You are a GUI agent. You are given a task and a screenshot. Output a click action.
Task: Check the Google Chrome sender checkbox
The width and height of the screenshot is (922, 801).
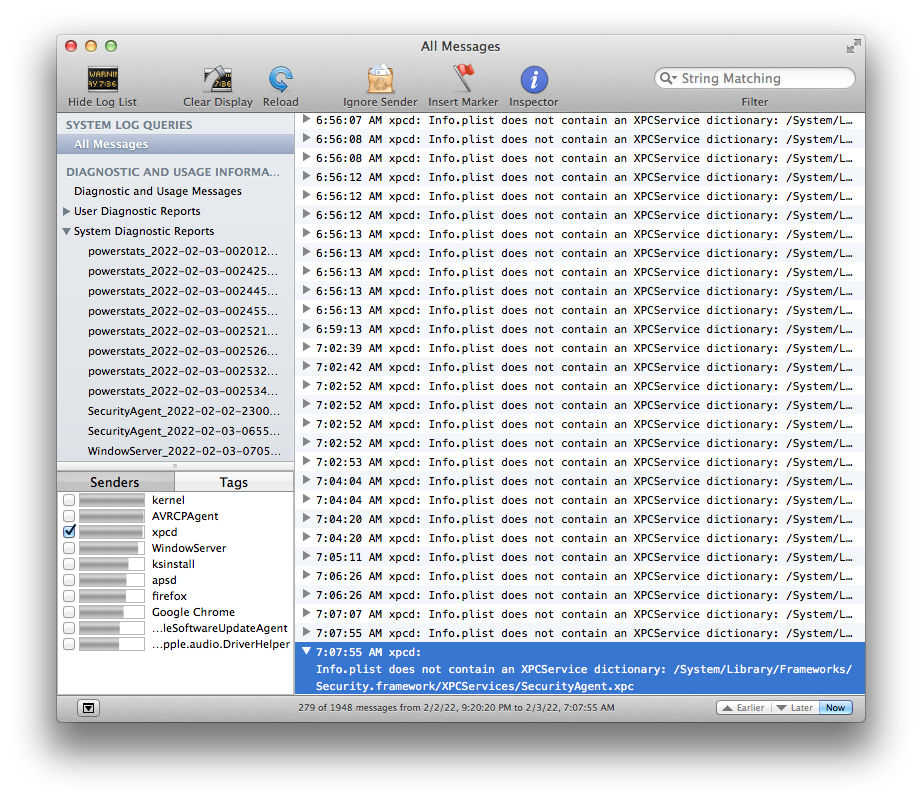coord(69,612)
